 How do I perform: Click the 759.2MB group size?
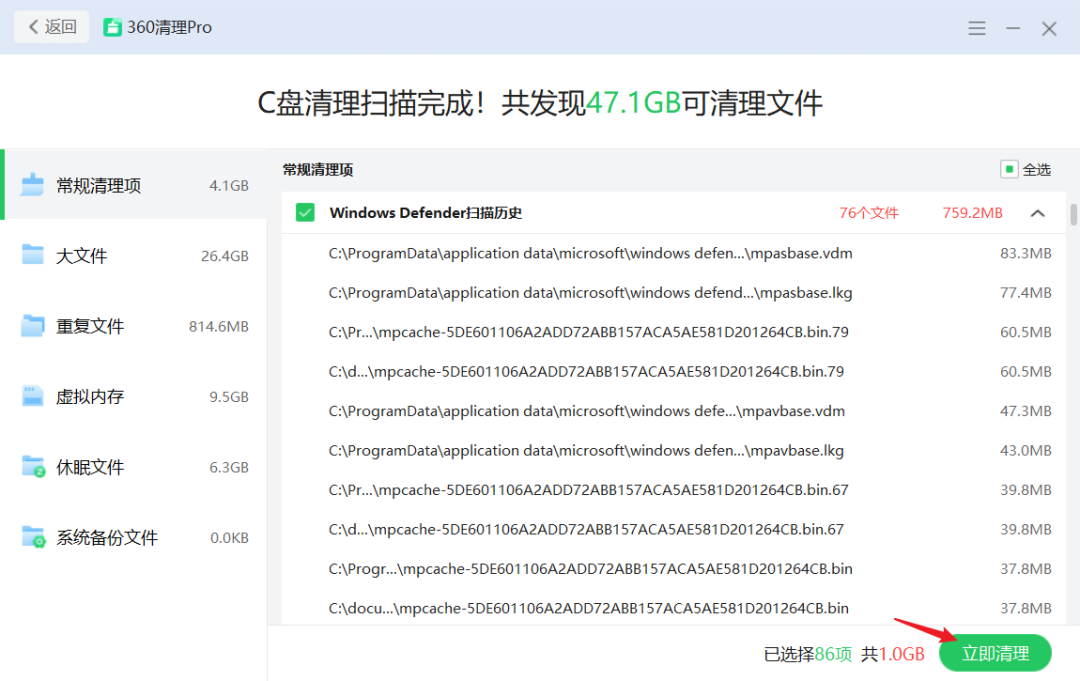point(973,213)
